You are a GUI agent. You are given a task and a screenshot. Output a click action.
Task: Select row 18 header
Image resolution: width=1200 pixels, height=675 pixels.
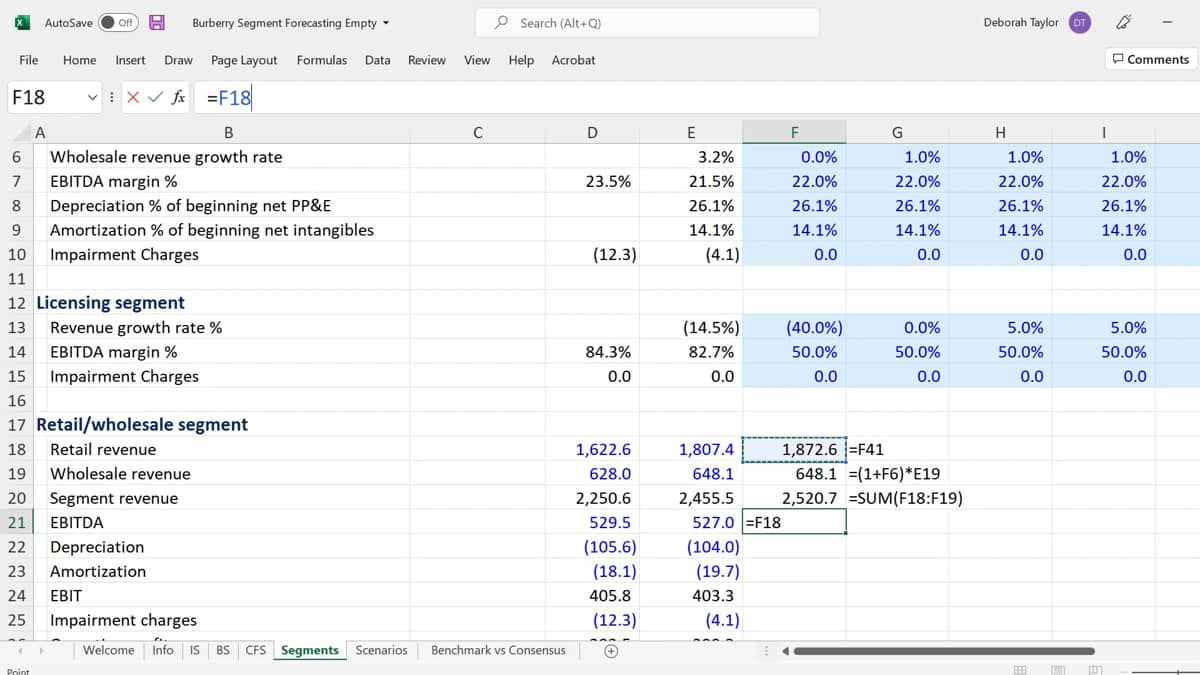pyautogui.click(x=16, y=450)
